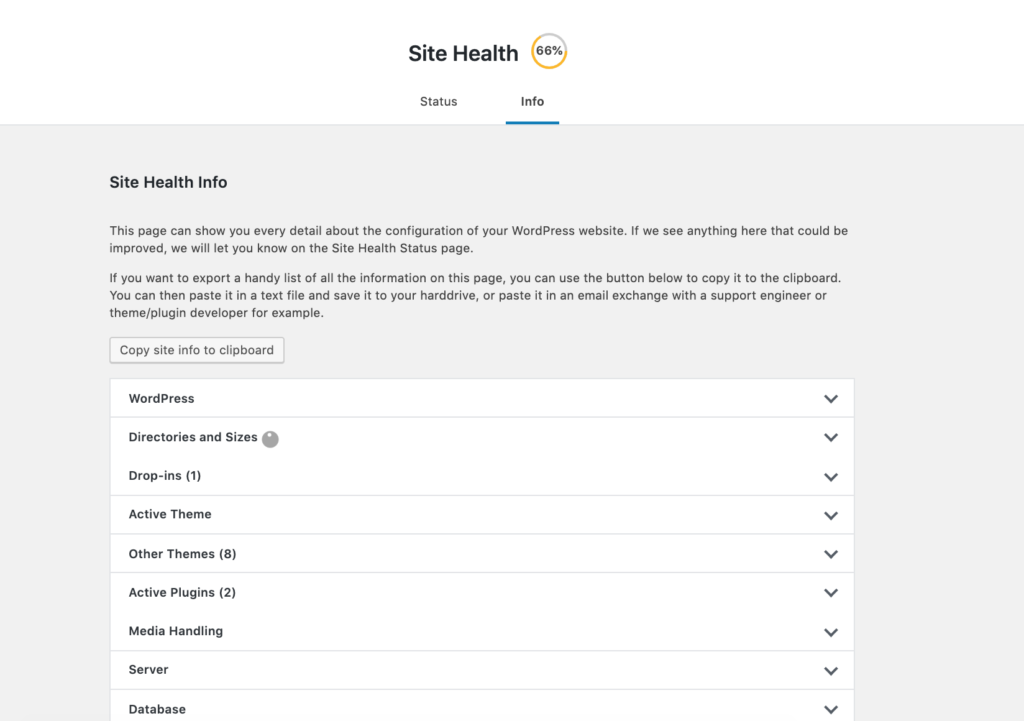
Task: Click the chevron arrow in Other Themes row
Action: [831, 554]
